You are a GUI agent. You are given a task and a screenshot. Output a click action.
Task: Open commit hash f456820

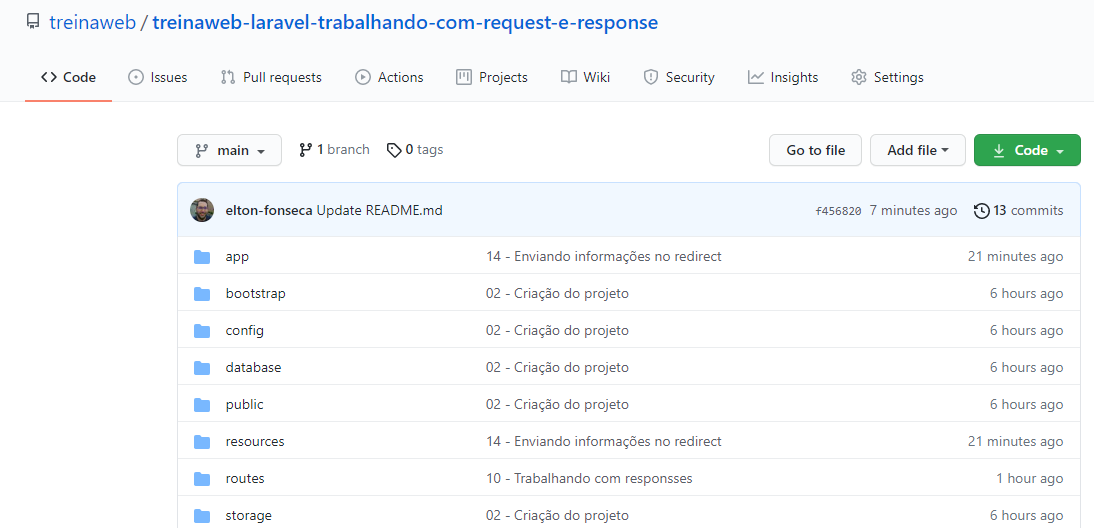click(838, 211)
